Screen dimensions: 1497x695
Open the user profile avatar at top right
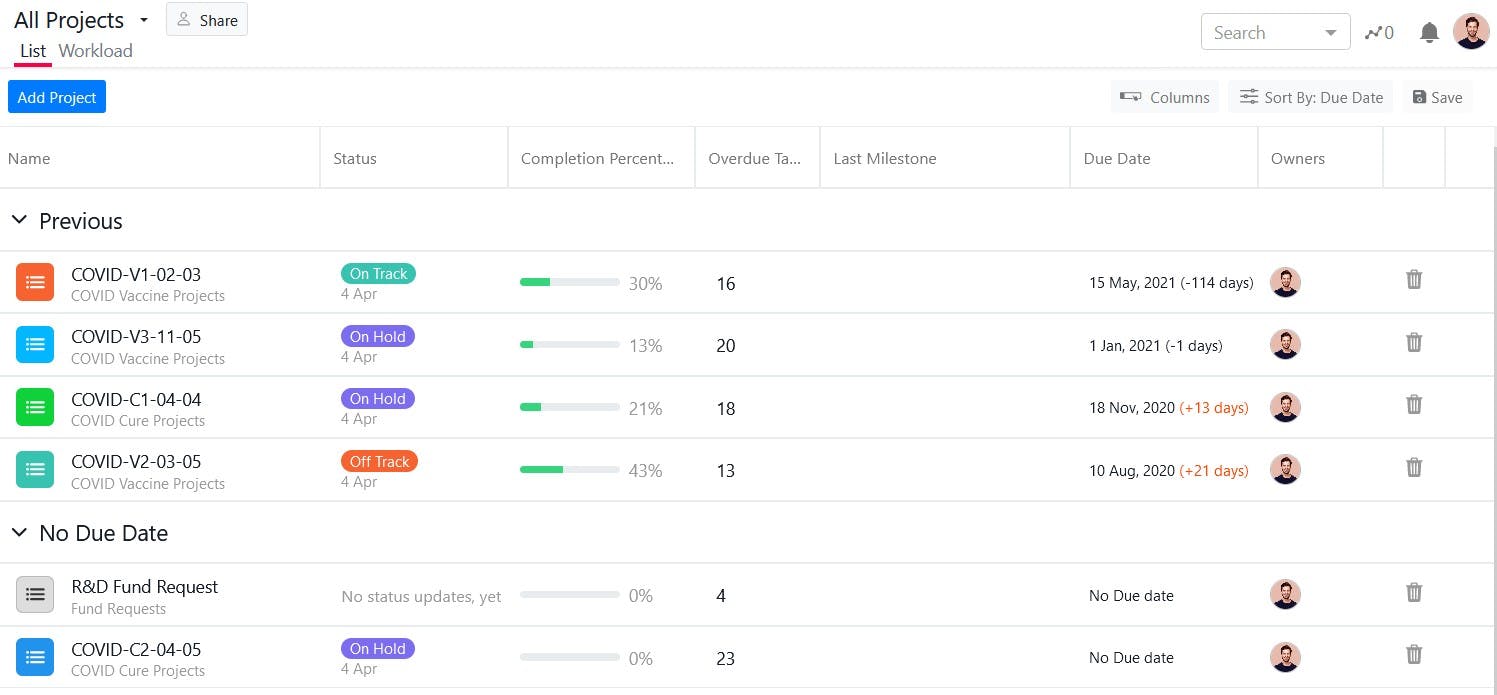(1471, 32)
